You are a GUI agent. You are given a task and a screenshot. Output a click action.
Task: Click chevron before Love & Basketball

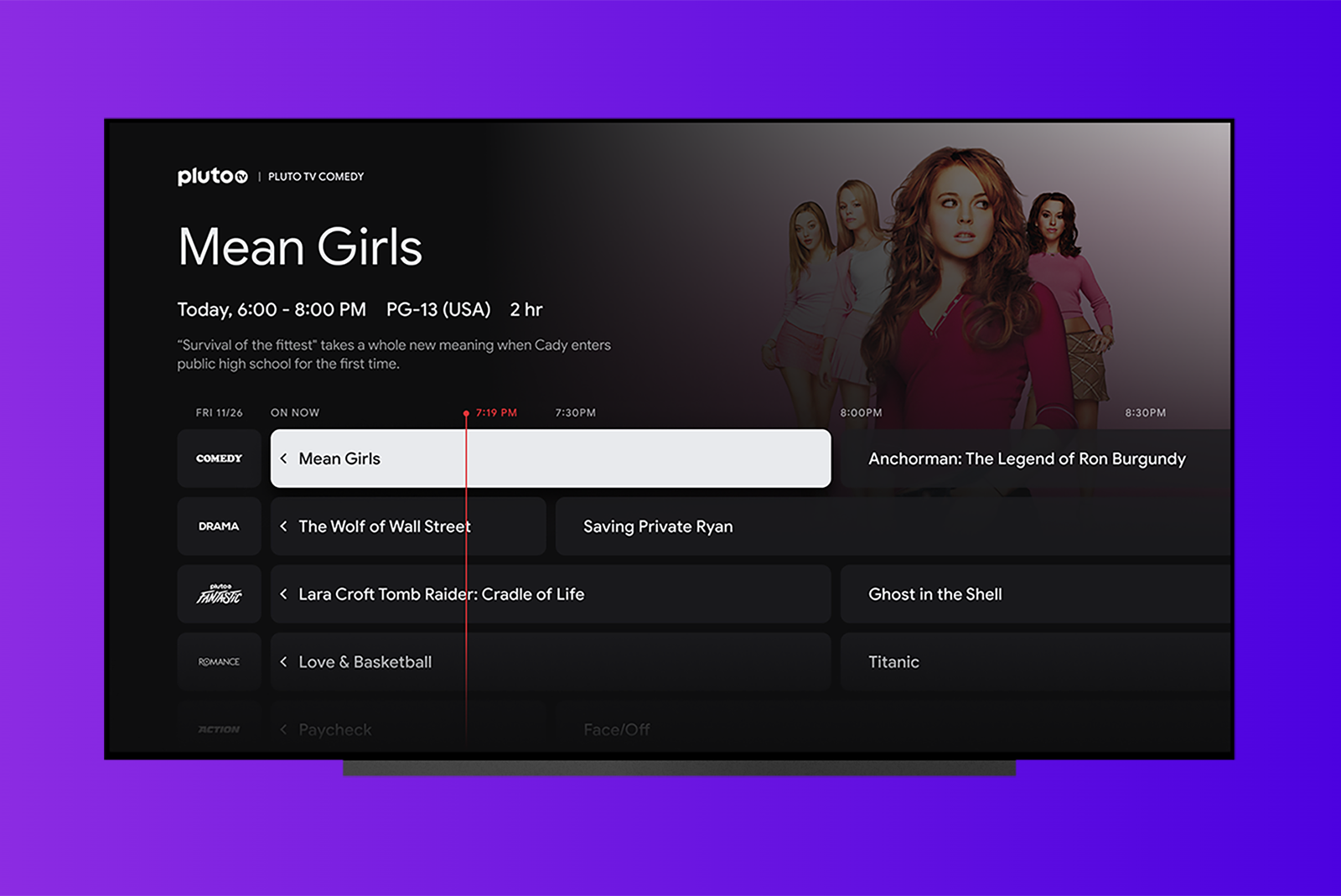pos(284,662)
